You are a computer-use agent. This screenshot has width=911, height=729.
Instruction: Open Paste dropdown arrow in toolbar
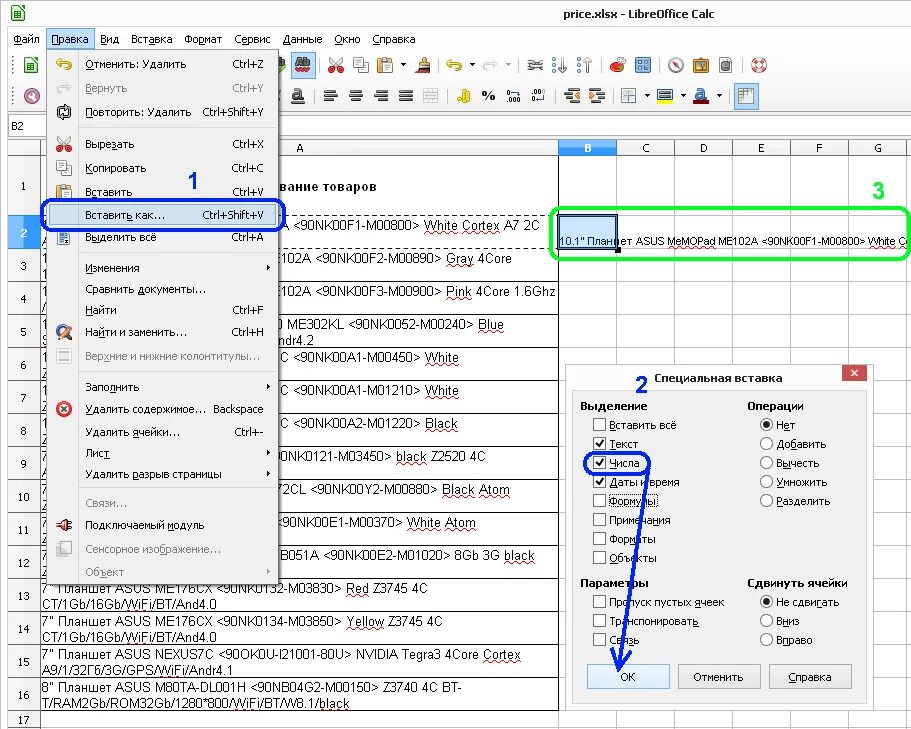403,65
